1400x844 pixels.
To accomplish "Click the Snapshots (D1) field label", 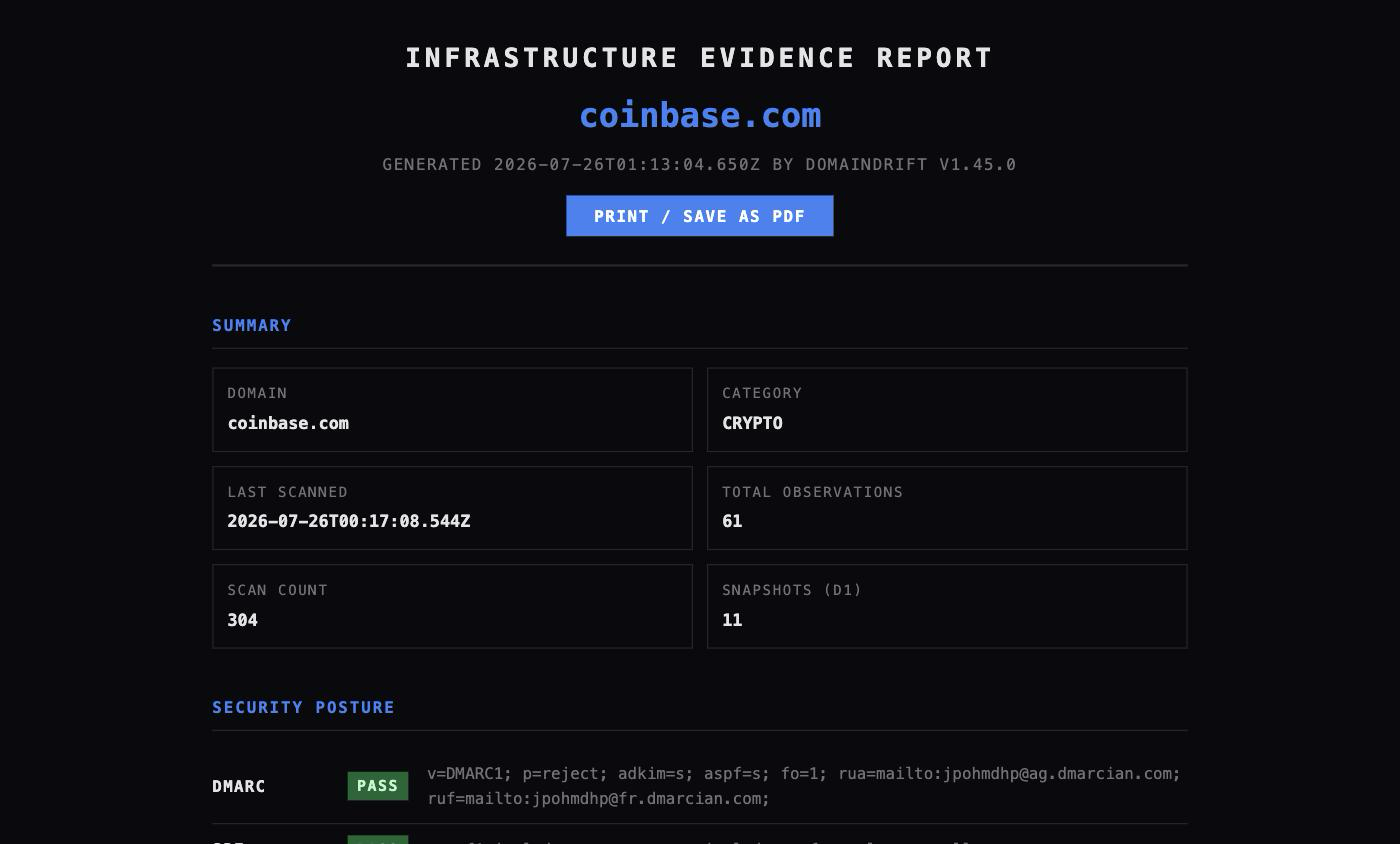I will [792, 590].
